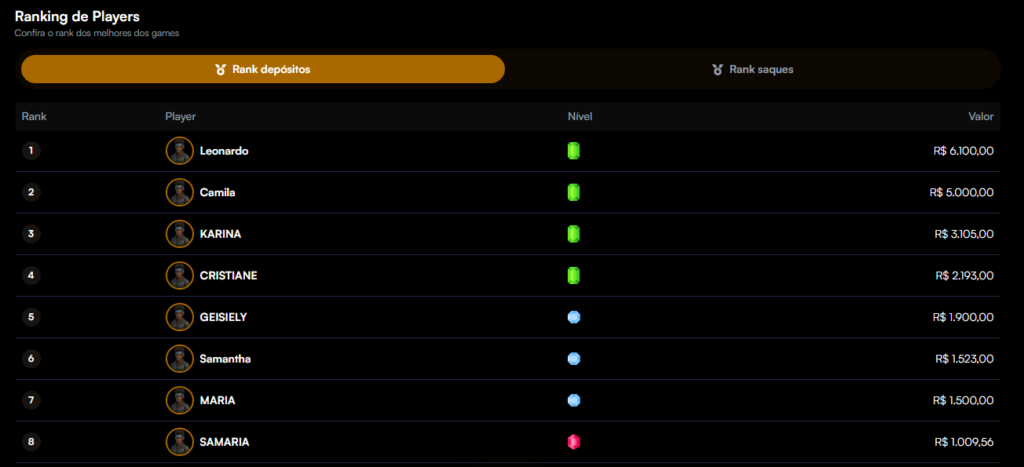The height and width of the screenshot is (467, 1024).
Task: Click the R$ 5.000,00 deposit value
Action: (x=961, y=192)
